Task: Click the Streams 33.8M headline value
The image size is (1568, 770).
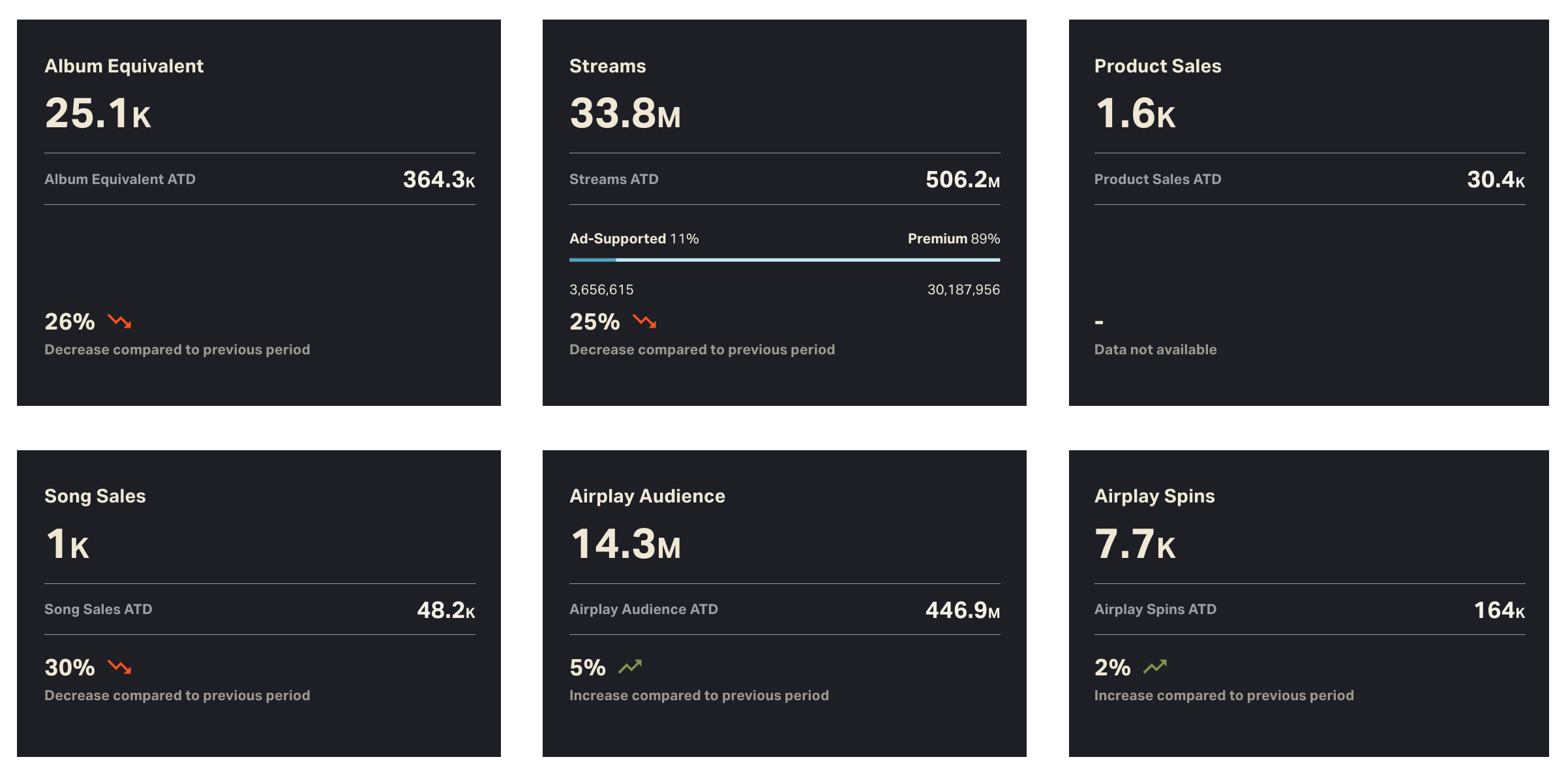Action: pyautogui.click(x=624, y=114)
